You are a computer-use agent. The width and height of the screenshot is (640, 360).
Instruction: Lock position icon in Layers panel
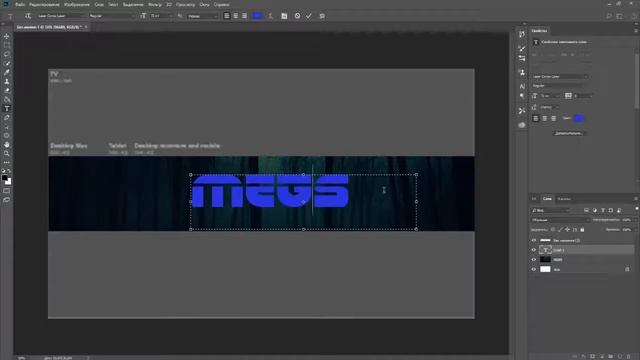(x=567, y=230)
